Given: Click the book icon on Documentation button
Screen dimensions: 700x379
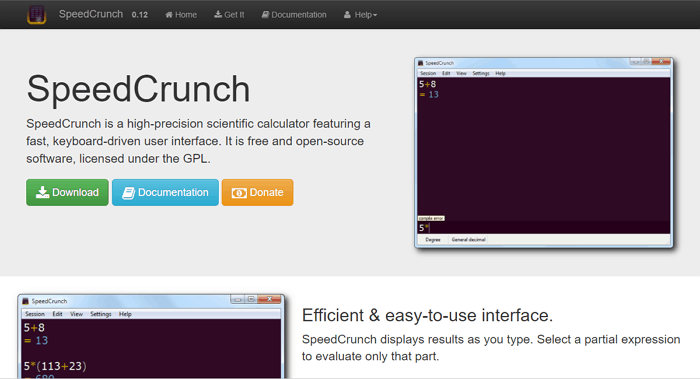Looking at the screenshot, I should [128, 193].
